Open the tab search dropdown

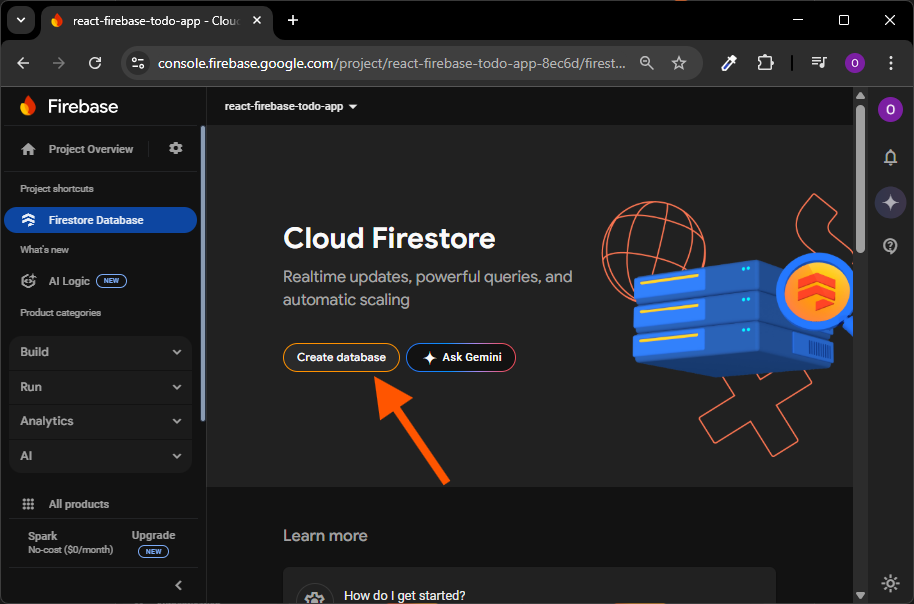point(21,20)
